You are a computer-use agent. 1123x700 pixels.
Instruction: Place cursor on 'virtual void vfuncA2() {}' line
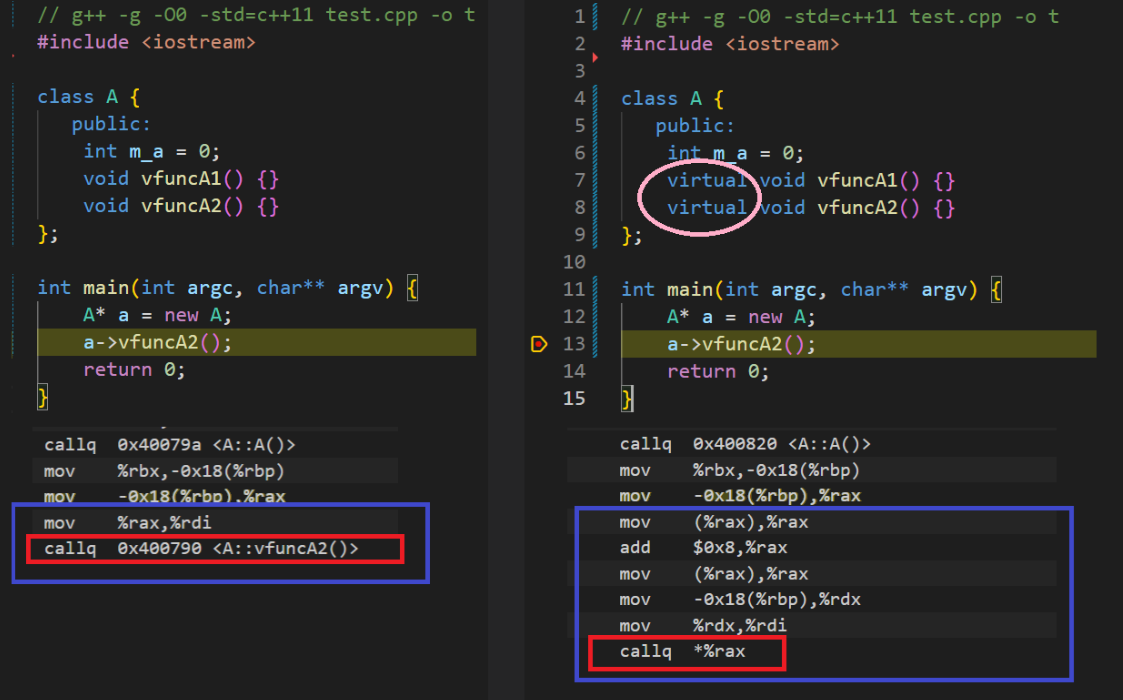click(811, 208)
